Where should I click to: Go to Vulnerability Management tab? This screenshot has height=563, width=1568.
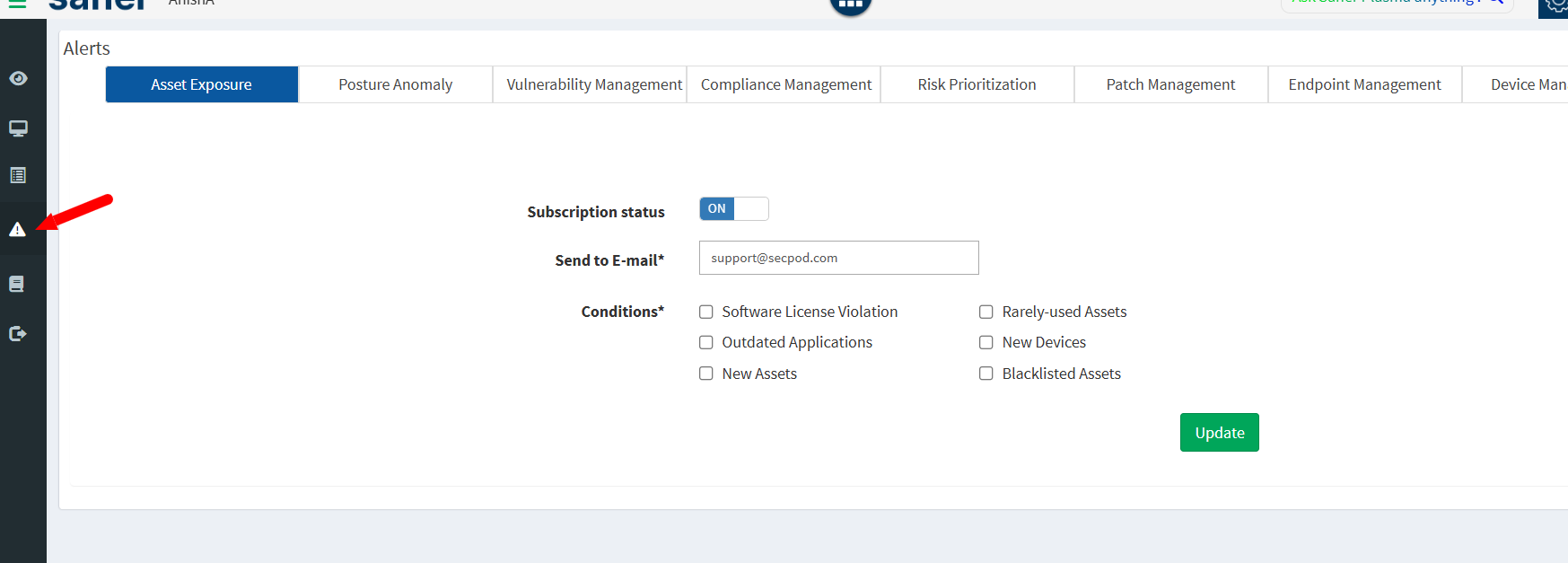coord(594,84)
